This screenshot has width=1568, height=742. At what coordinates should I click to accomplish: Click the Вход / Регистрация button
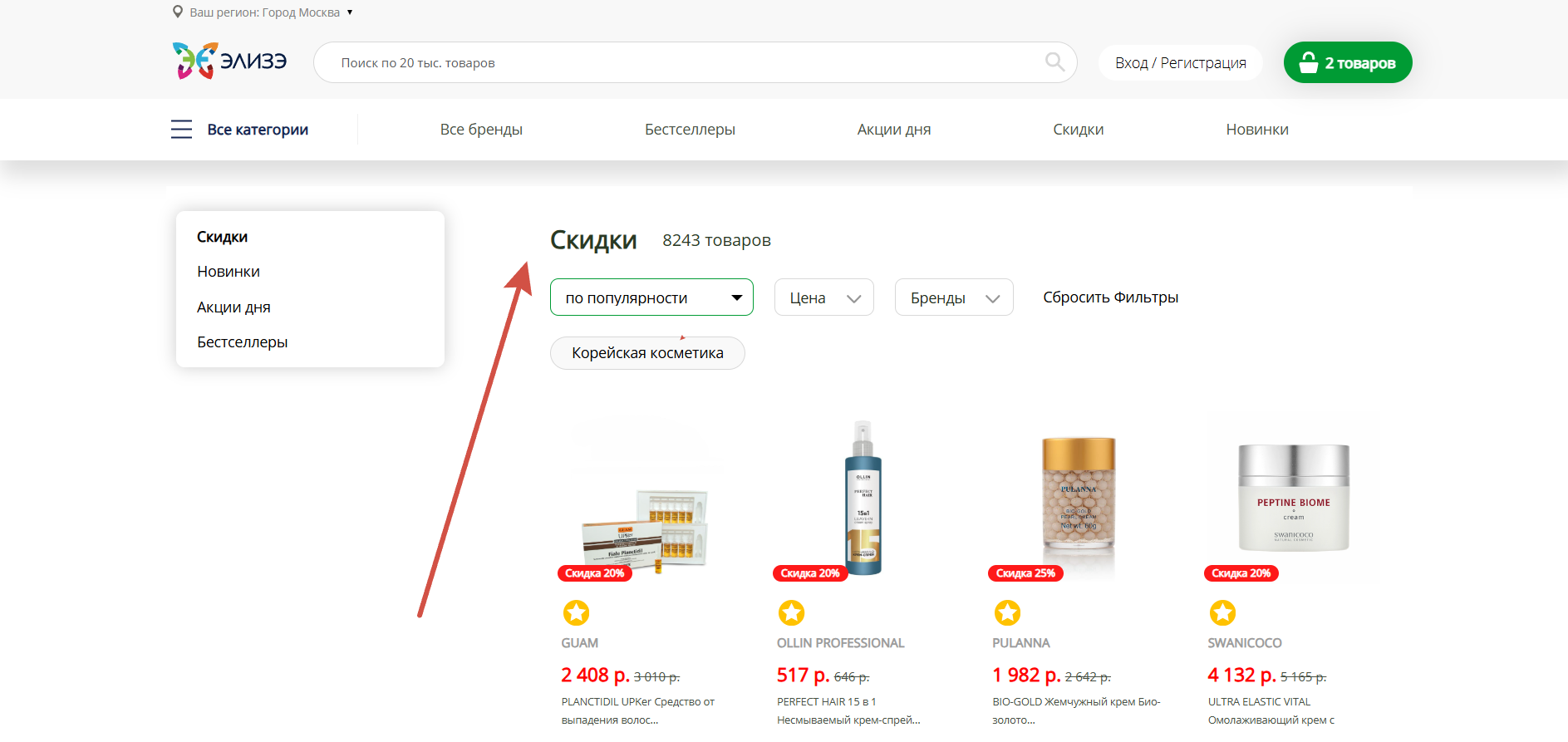pyautogui.click(x=1180, y=63)
